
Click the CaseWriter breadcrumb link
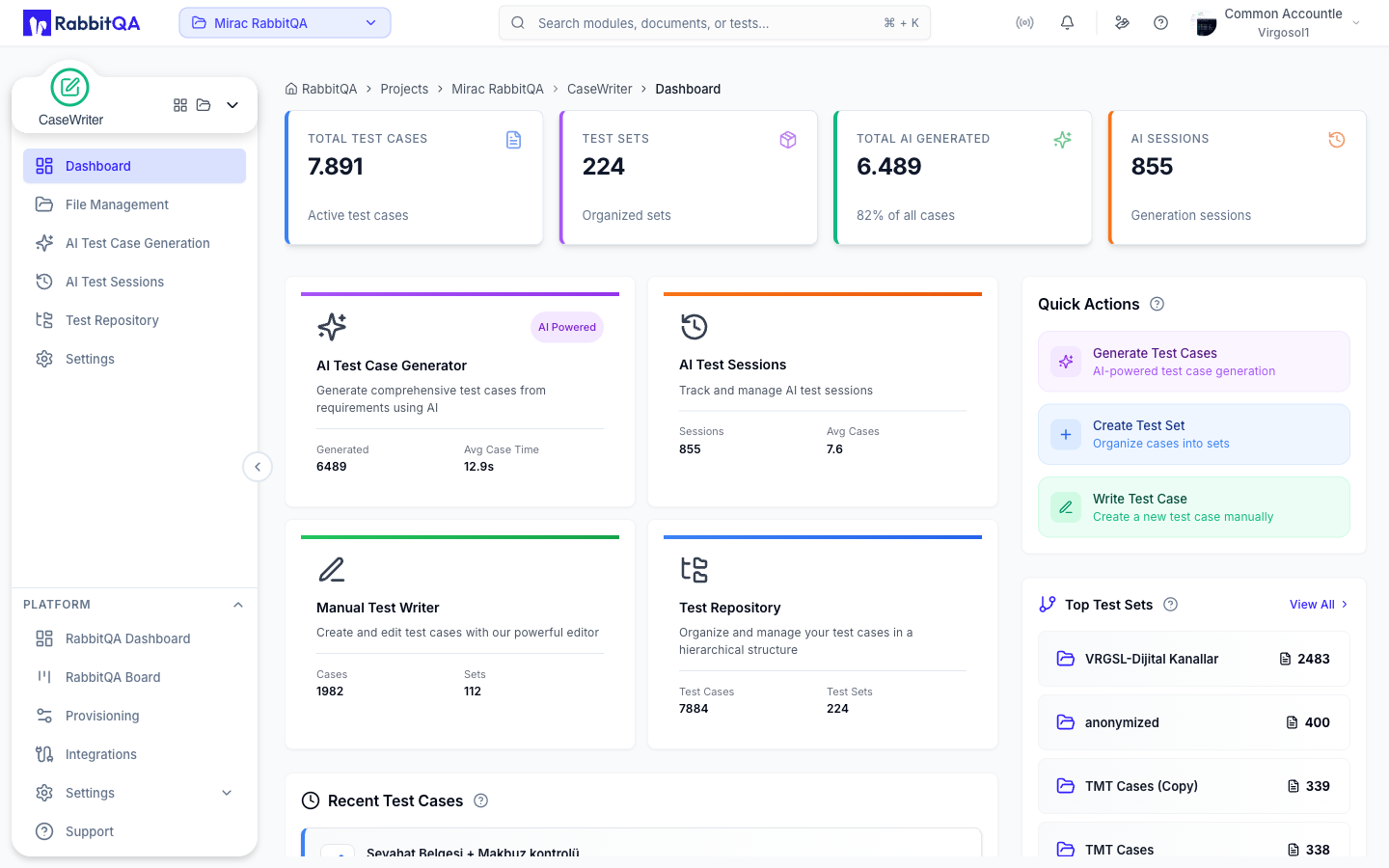coord(600,89)
